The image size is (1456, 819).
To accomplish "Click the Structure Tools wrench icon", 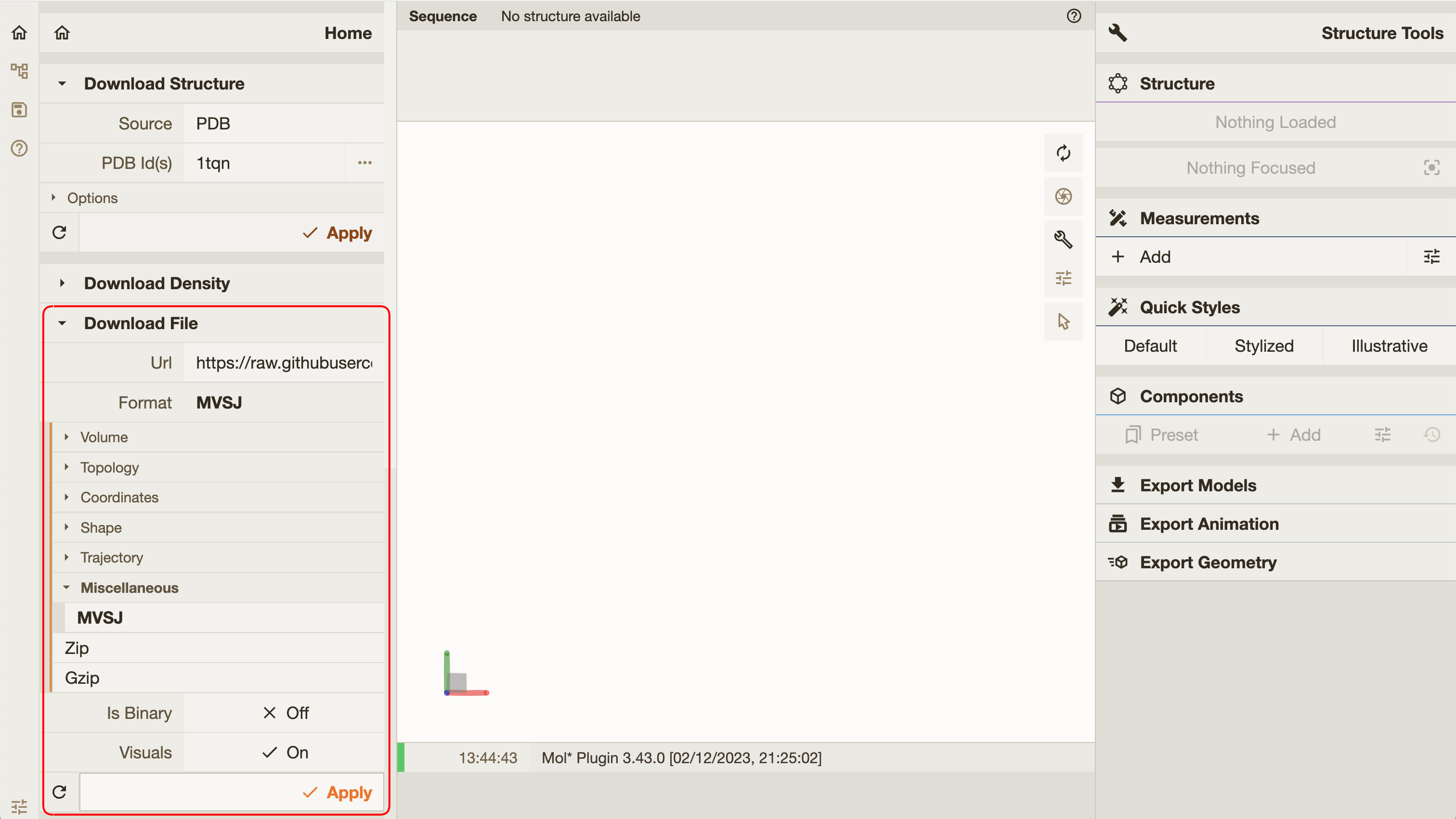I will point(1118,33).
